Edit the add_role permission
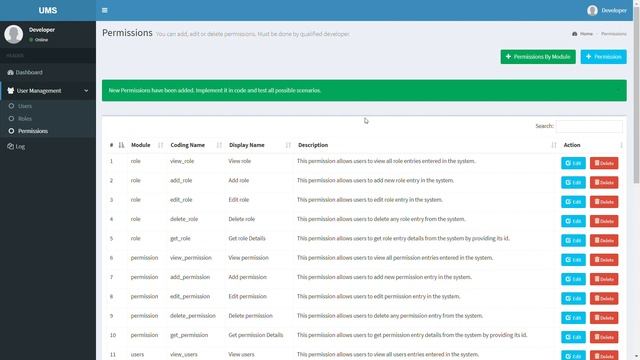 [573, 182]
